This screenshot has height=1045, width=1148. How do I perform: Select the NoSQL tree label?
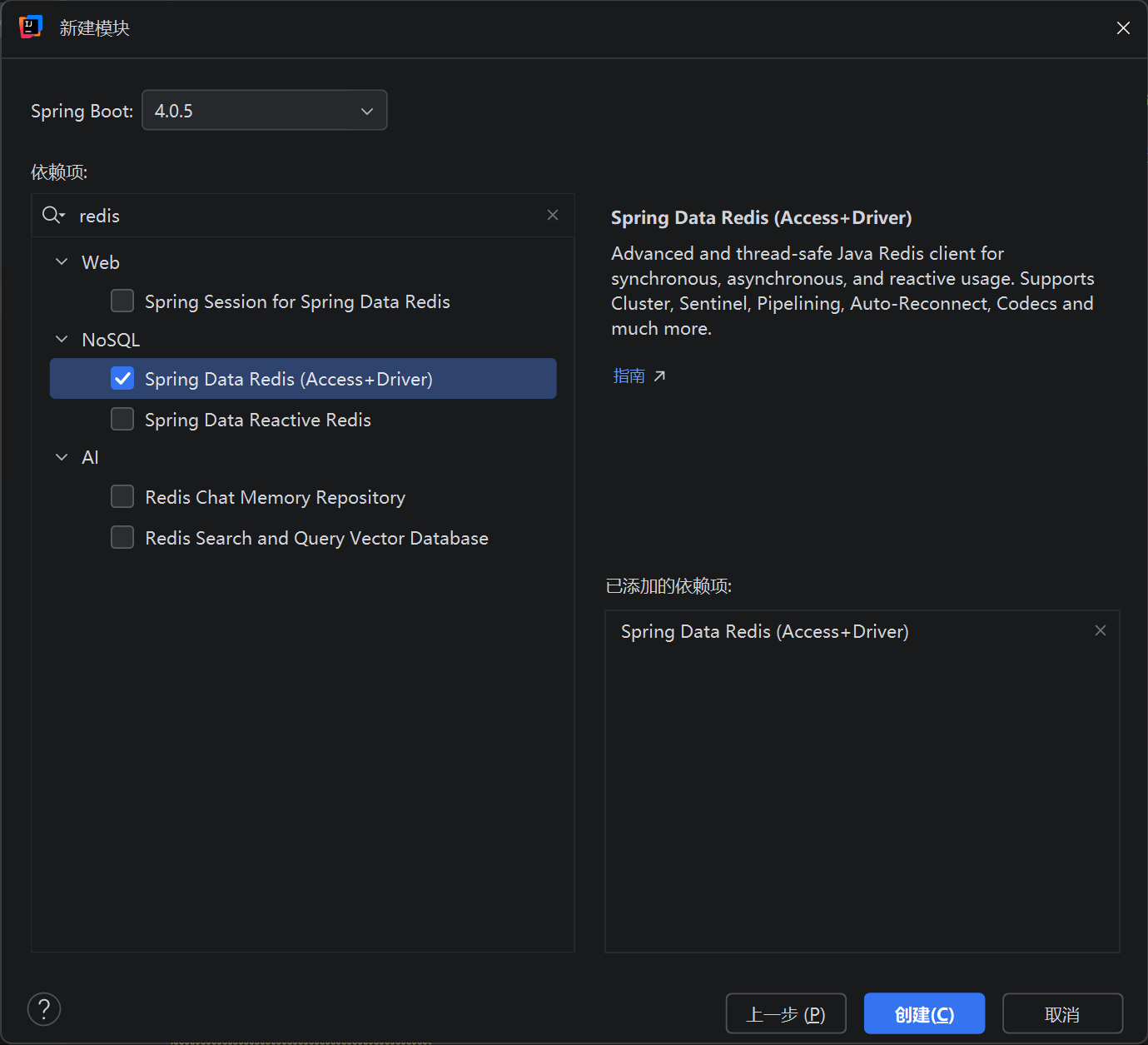pyautogui.click(x=111, y=340)
